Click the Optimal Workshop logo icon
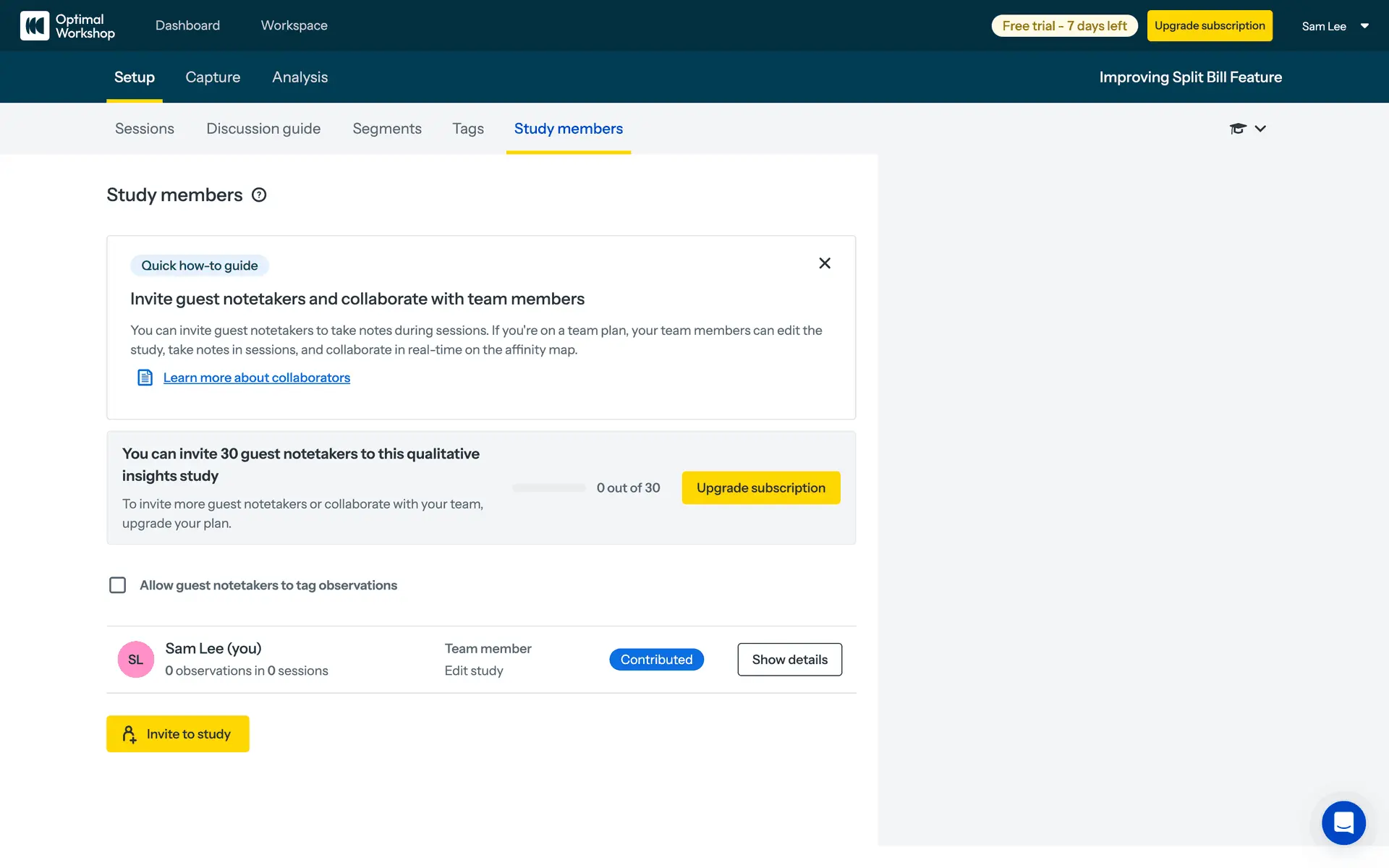This screenshot has height=868, width=1389. point(35,26)
